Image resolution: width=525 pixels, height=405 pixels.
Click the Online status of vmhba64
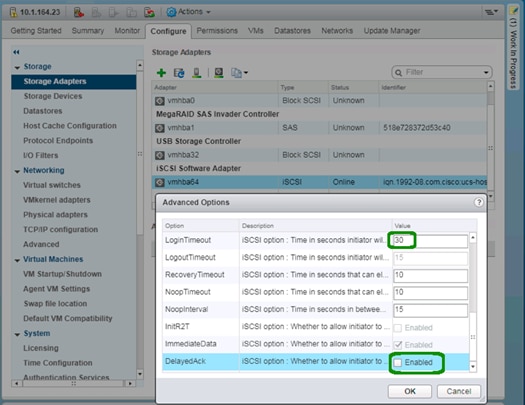(344, 182)
